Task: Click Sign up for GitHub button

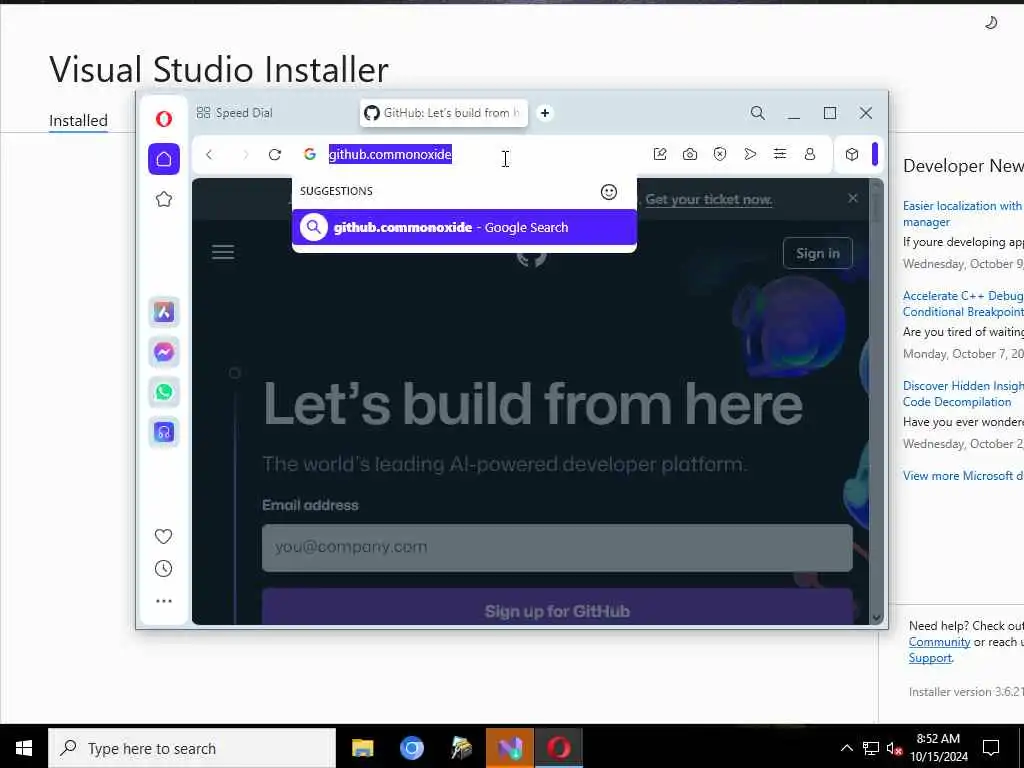Action: click(x=557, y=608)
